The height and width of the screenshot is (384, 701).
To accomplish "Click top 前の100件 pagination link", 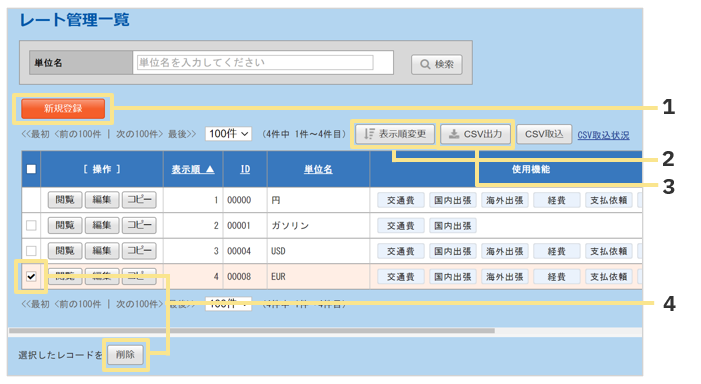I will (x=78, y=134).
